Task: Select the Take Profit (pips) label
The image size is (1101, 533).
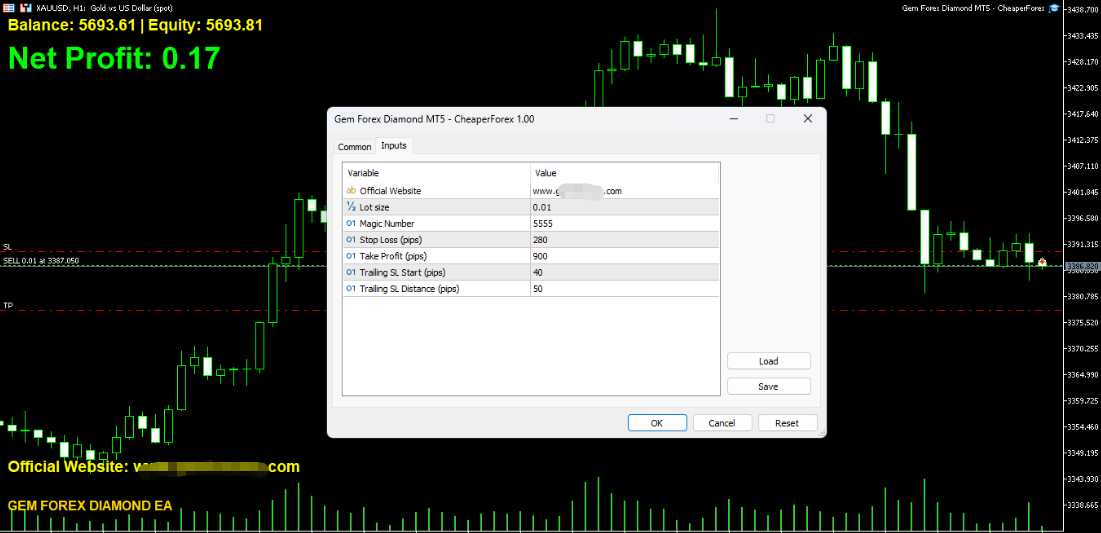Action: [393, 256]
